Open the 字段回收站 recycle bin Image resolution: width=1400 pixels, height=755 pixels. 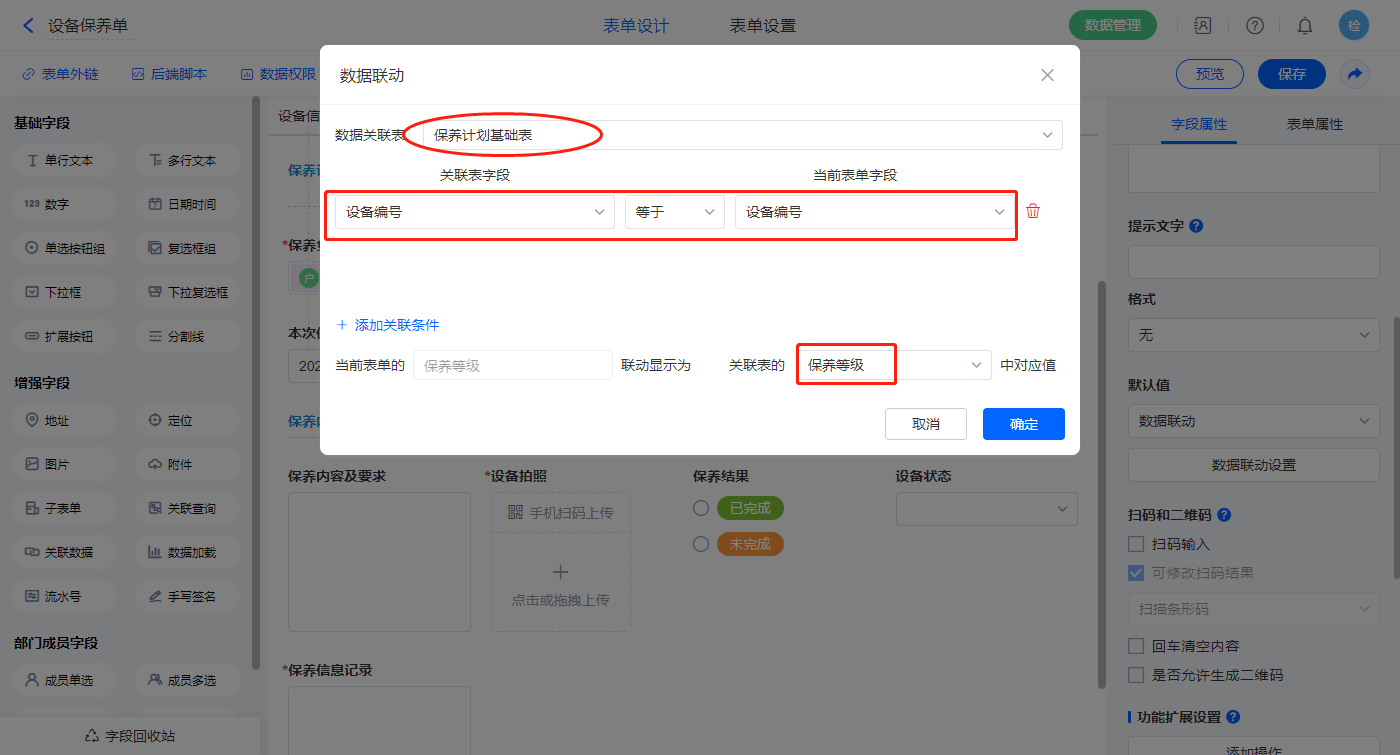pyautogui.click(x=130, y=736)
